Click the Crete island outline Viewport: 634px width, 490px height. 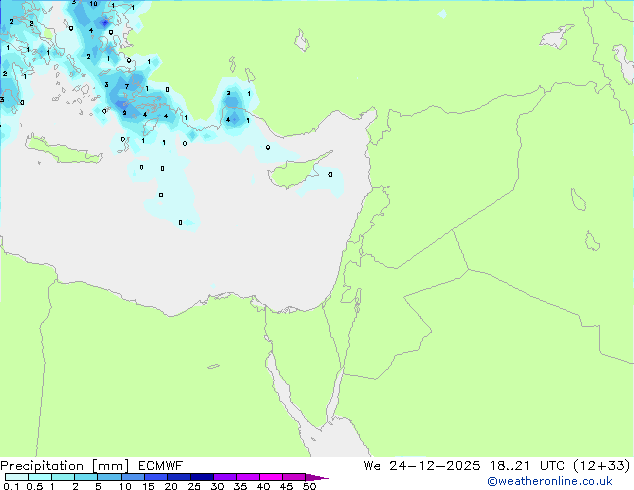[x=64, y=149]
